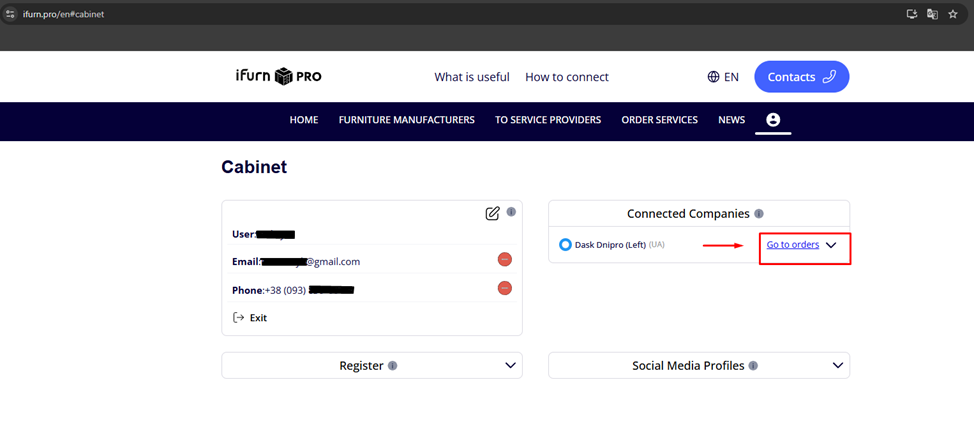Click the iFurn PRO logo
974x426 pixels.
coord(278,77)
